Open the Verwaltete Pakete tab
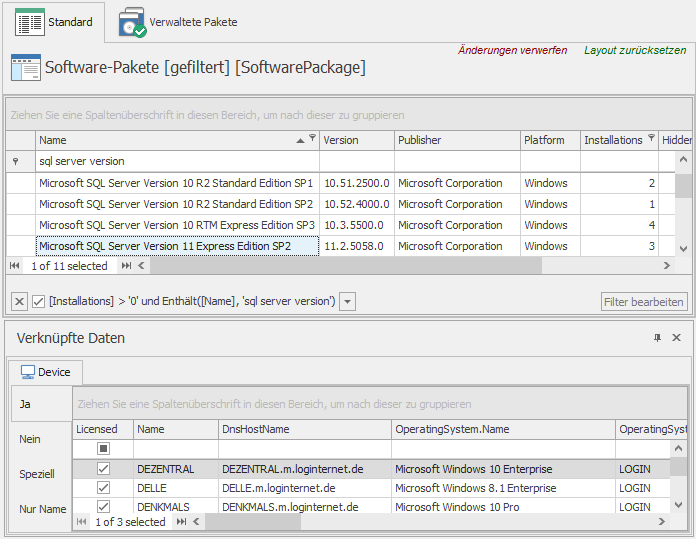 click(x=178, y=22)
